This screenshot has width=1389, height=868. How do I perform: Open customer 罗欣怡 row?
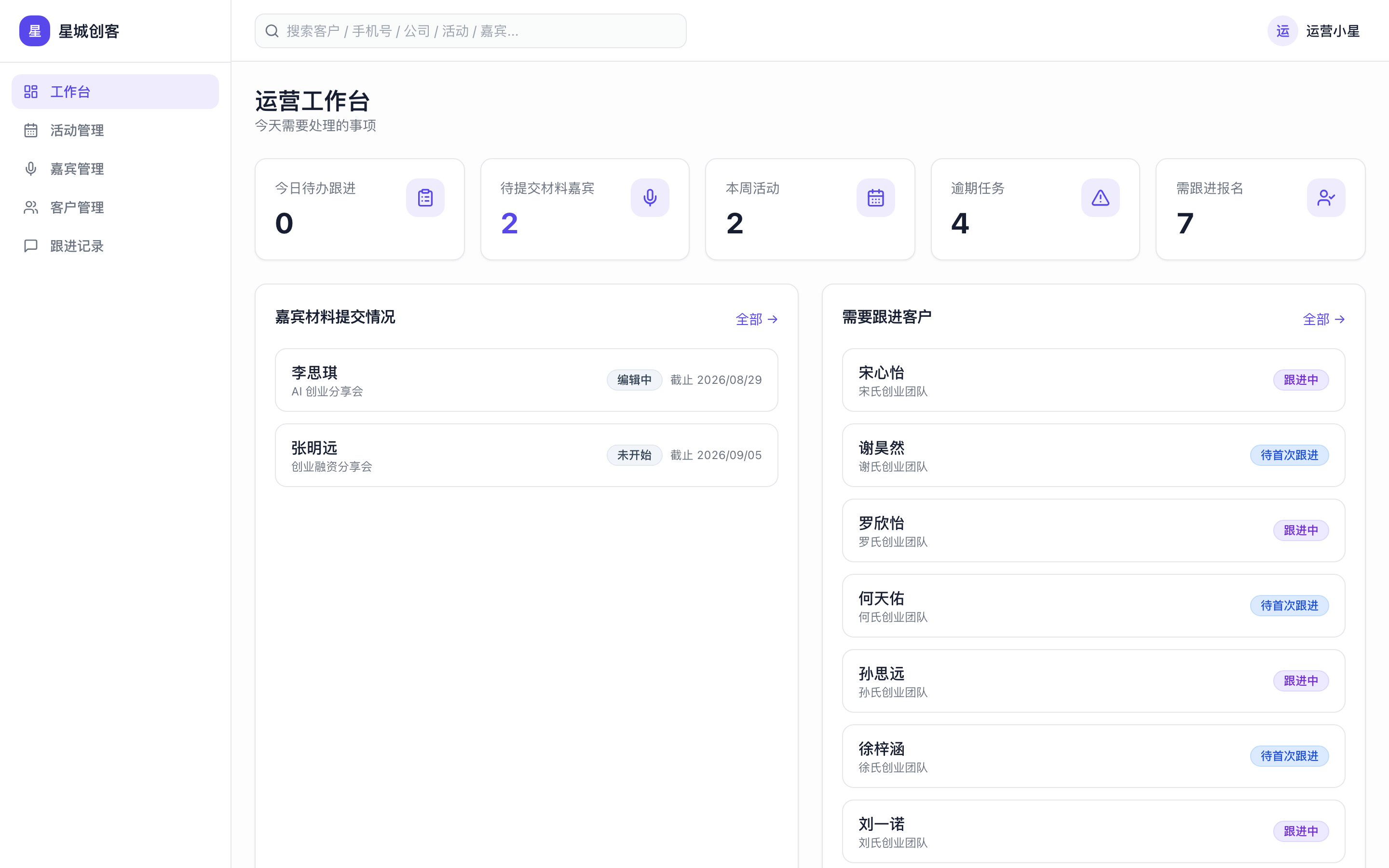[x=1093, y=530]
